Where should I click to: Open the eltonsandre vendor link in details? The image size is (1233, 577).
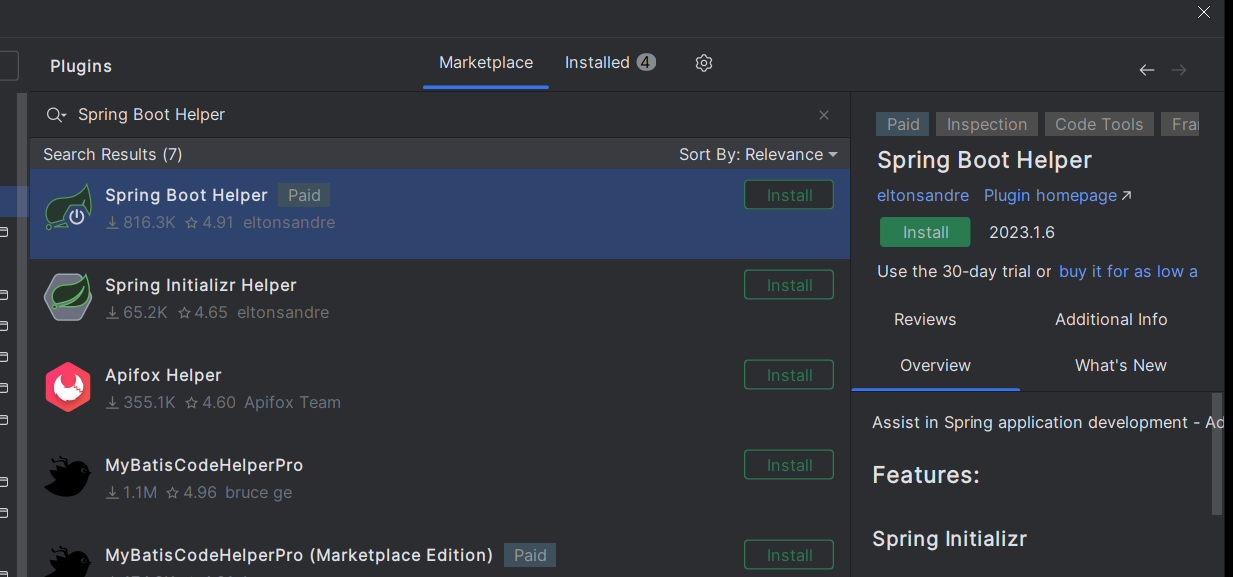[923, 196]
